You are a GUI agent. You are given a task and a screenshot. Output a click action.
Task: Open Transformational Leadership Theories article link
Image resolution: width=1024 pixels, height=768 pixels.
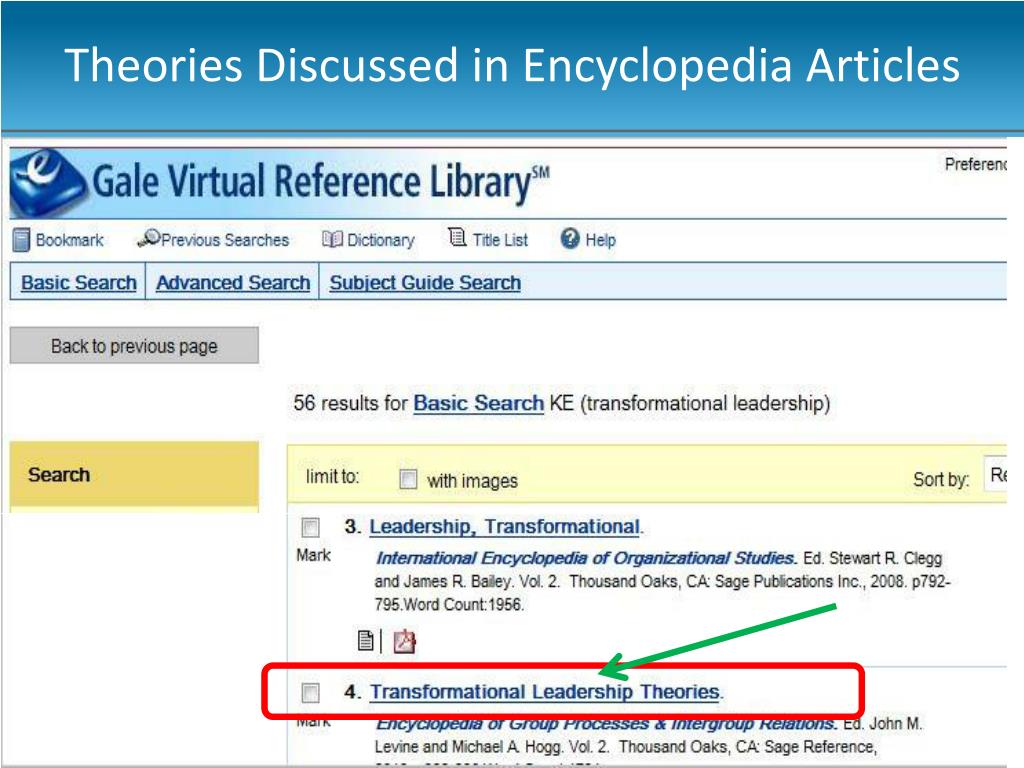click(545, 692)
